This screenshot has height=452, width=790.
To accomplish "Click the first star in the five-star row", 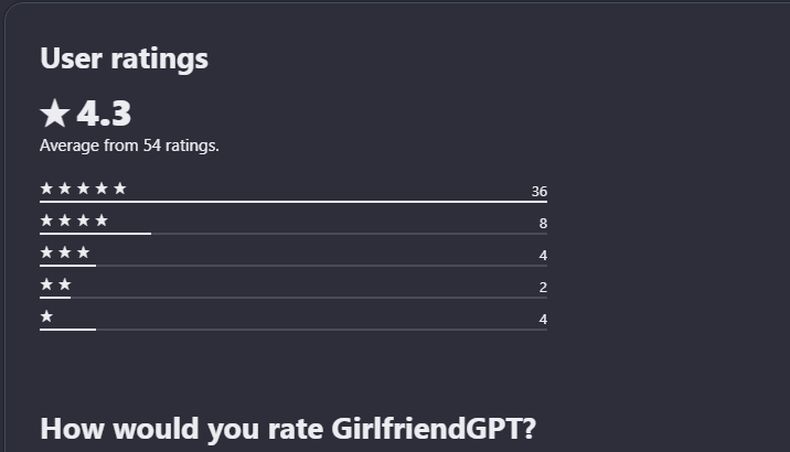I will coord(47,188).
